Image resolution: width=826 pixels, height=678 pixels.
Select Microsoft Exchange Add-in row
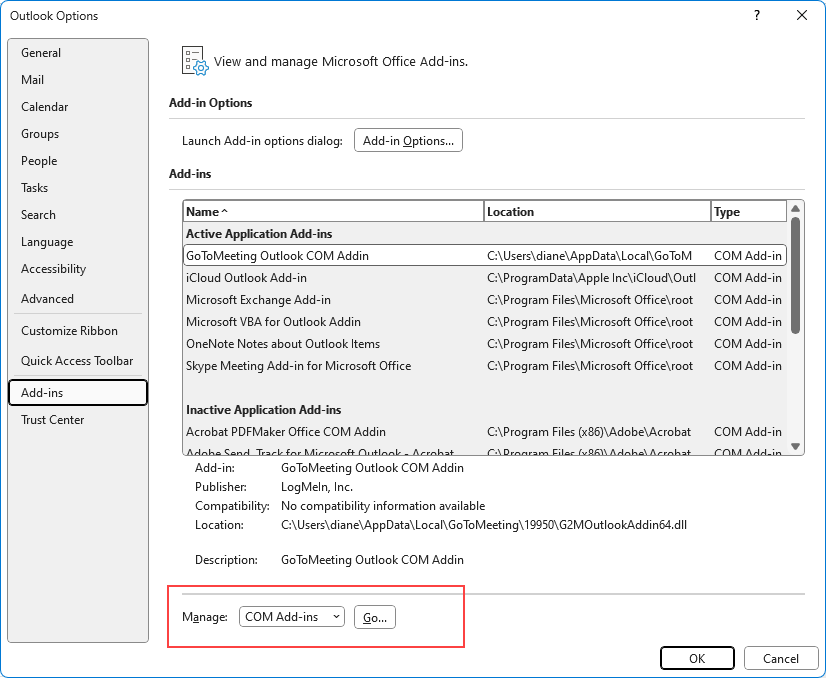485,300
